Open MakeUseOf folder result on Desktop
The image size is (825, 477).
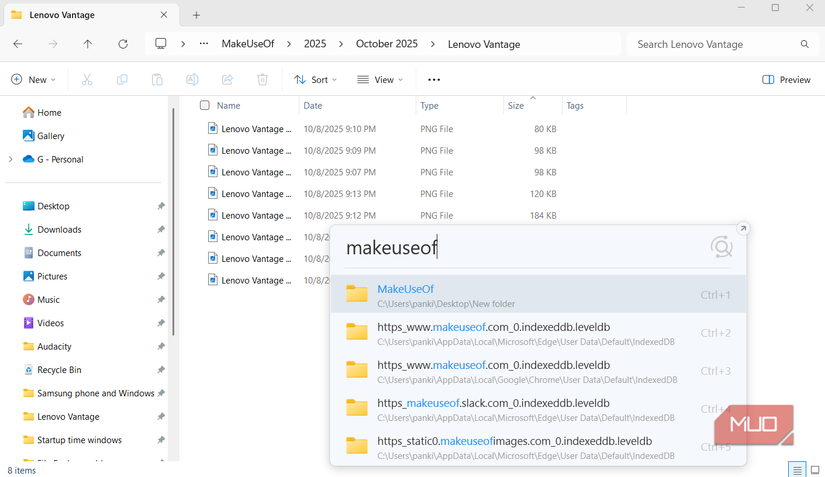(x=538, y=295)
